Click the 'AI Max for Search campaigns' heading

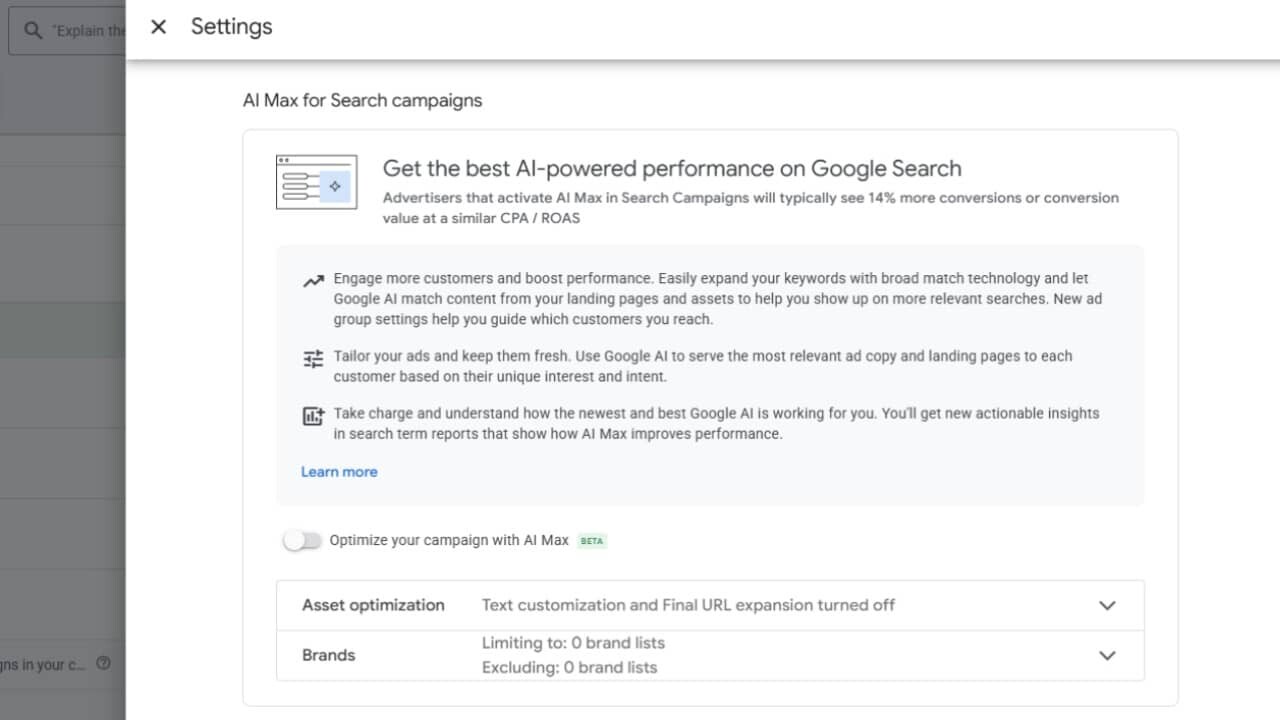click(362, 100)
